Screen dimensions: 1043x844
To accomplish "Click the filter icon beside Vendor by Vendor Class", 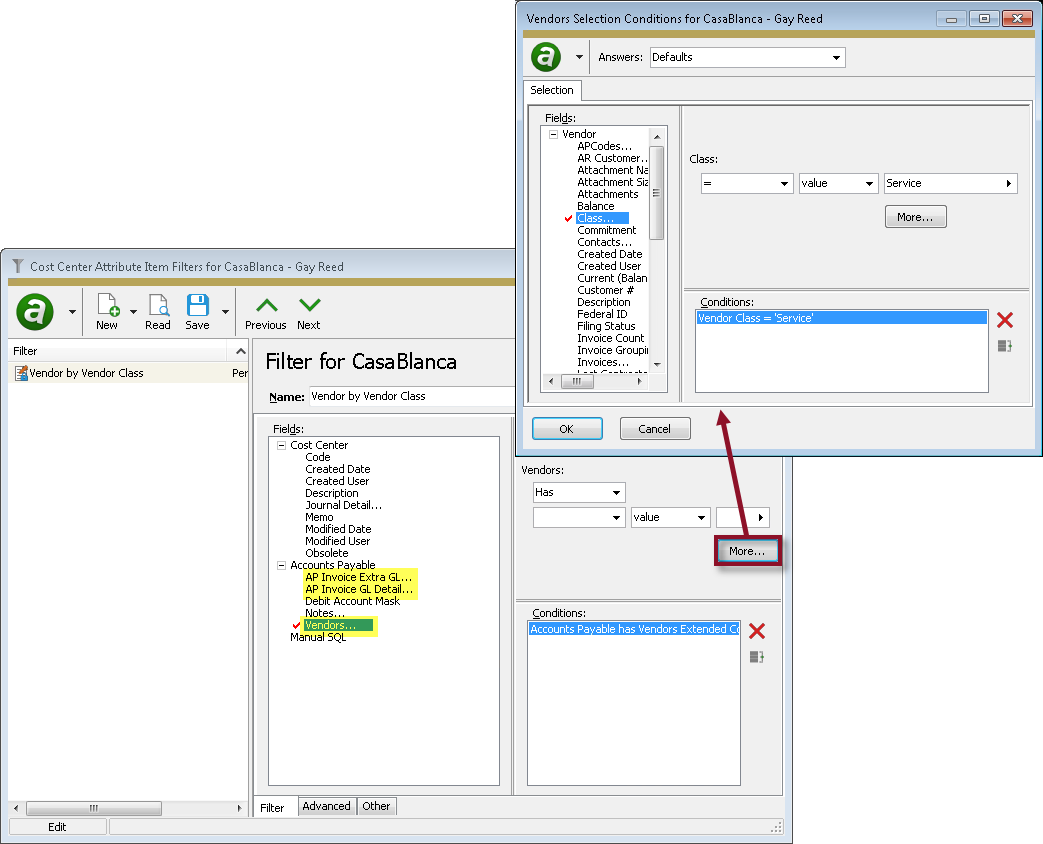I will tap(22, 372).
